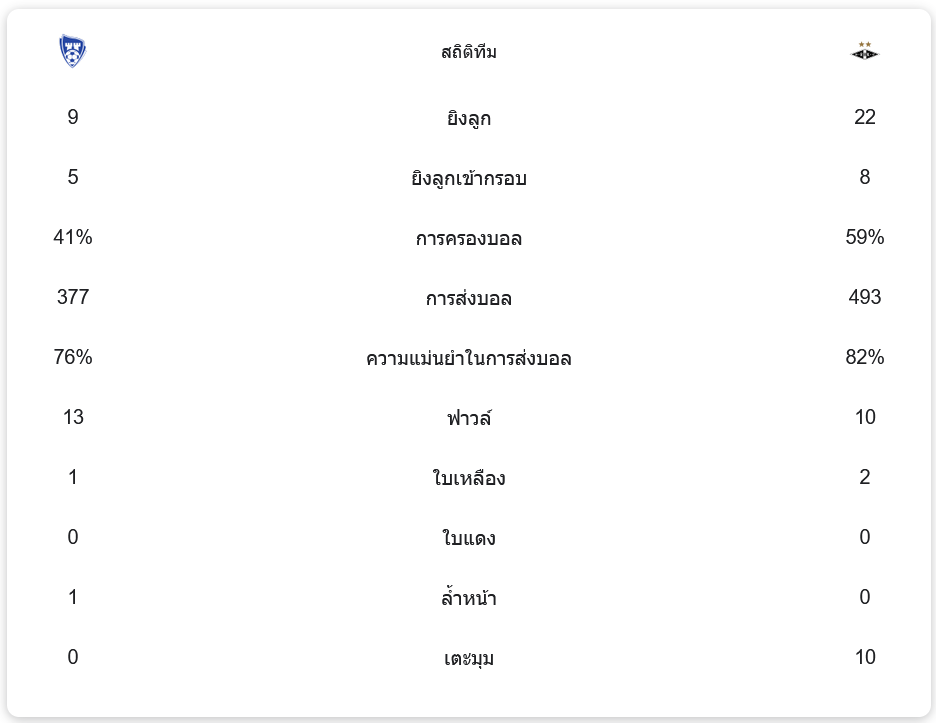The height and width of the screenshot is (723, 936).
Task: Click the home team's 377 passes value
Action: tap(73, 297)
